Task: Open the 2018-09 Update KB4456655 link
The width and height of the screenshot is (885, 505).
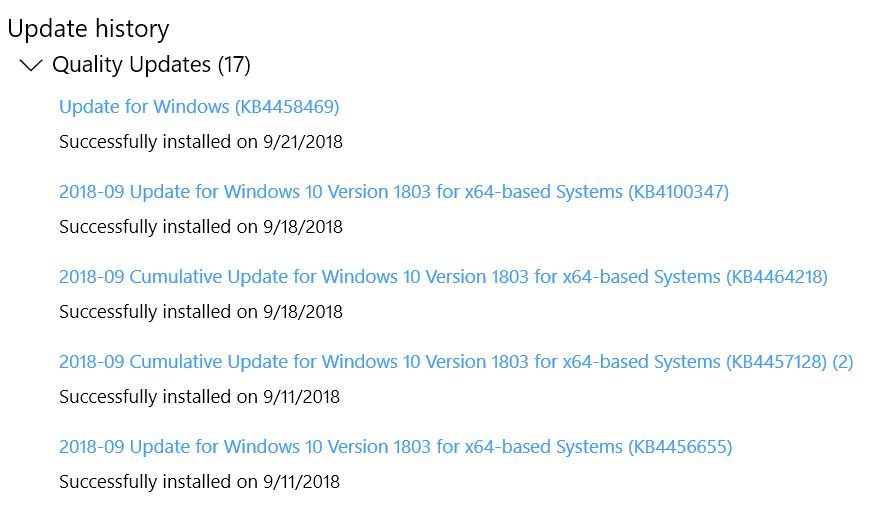Action: pos(395,447)
